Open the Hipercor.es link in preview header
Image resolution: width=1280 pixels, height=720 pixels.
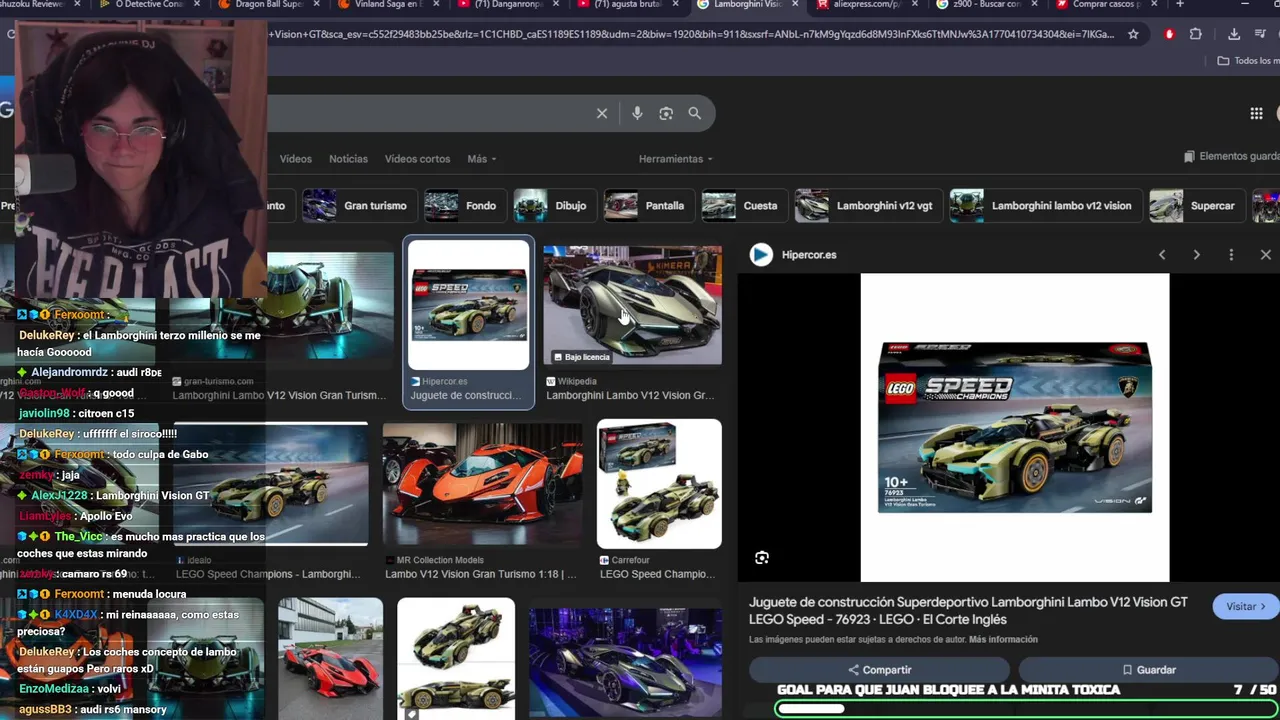809,255
